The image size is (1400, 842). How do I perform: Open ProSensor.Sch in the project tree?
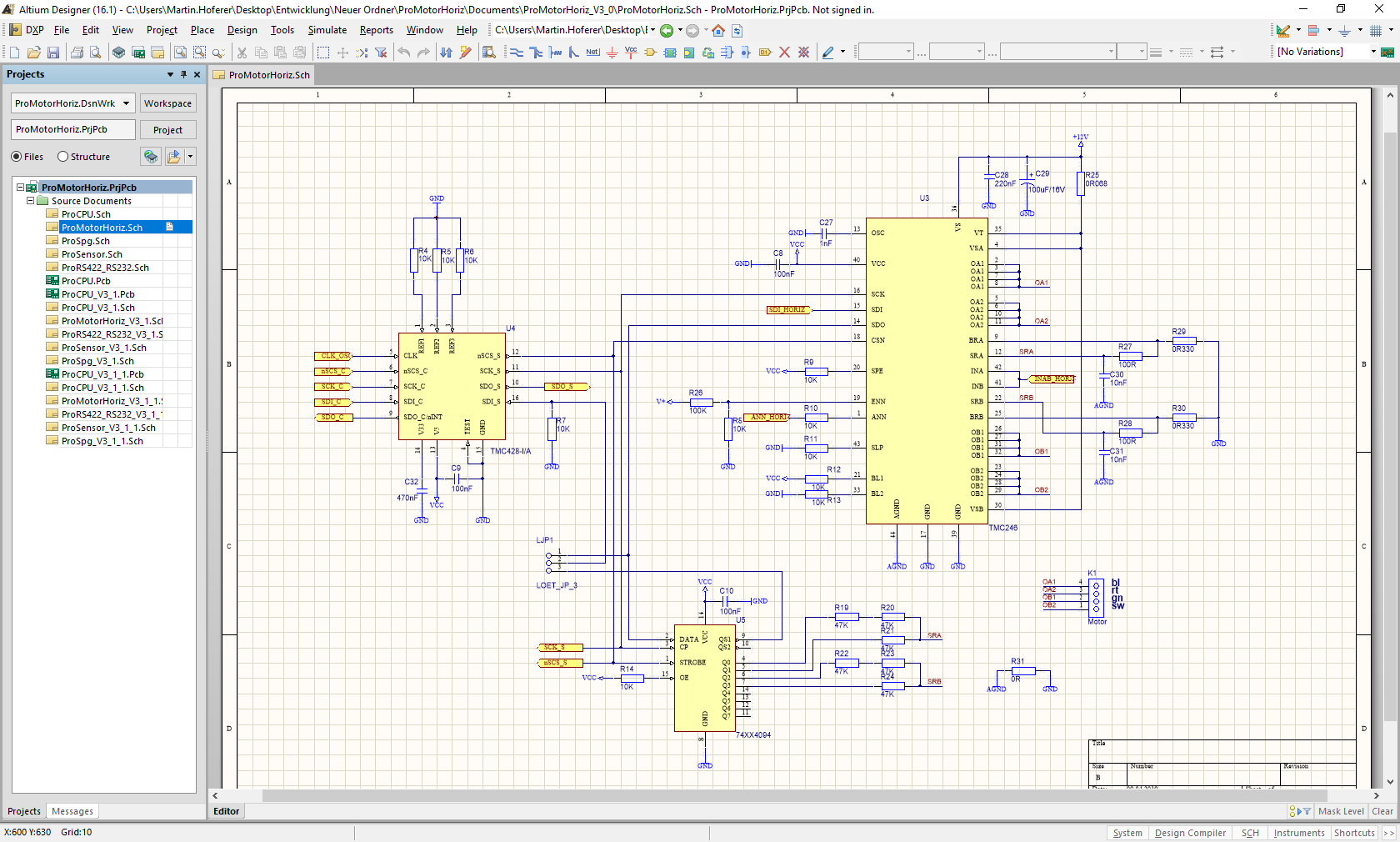coord(92,254)
